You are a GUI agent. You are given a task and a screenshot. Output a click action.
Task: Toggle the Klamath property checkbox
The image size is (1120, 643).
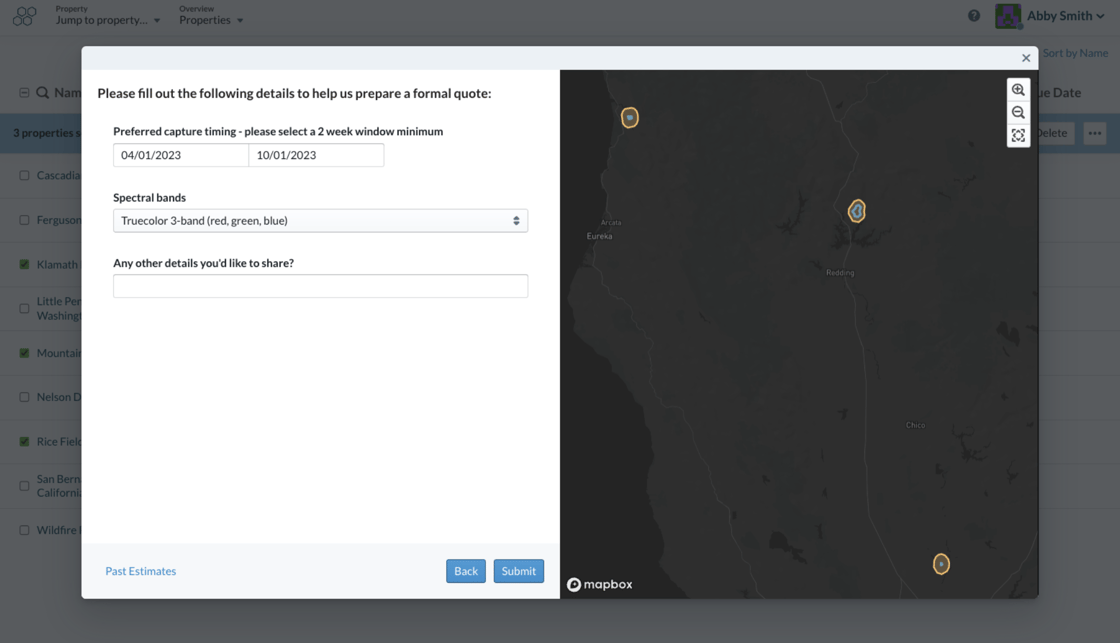tap(24, 264)
